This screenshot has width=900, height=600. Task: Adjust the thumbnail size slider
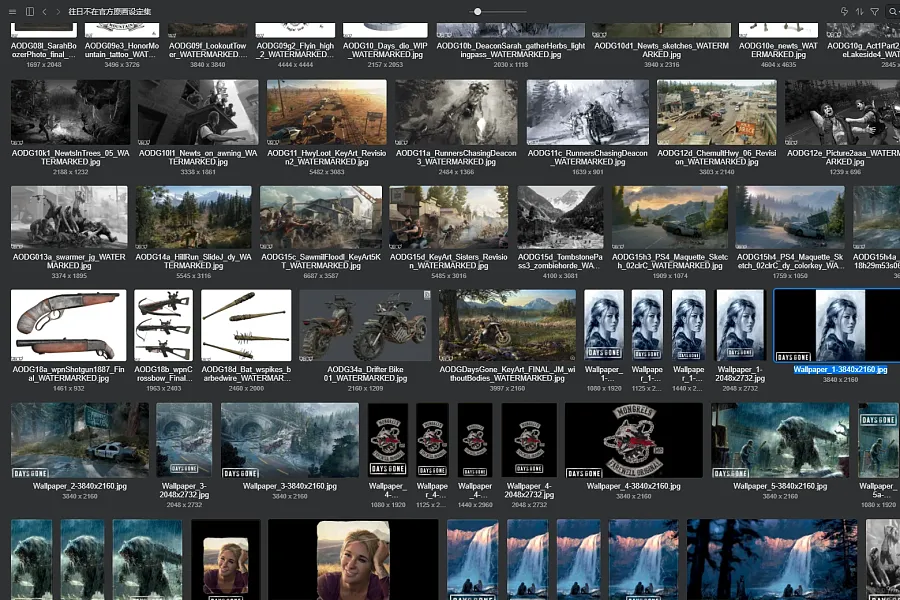tap(478, 11)
